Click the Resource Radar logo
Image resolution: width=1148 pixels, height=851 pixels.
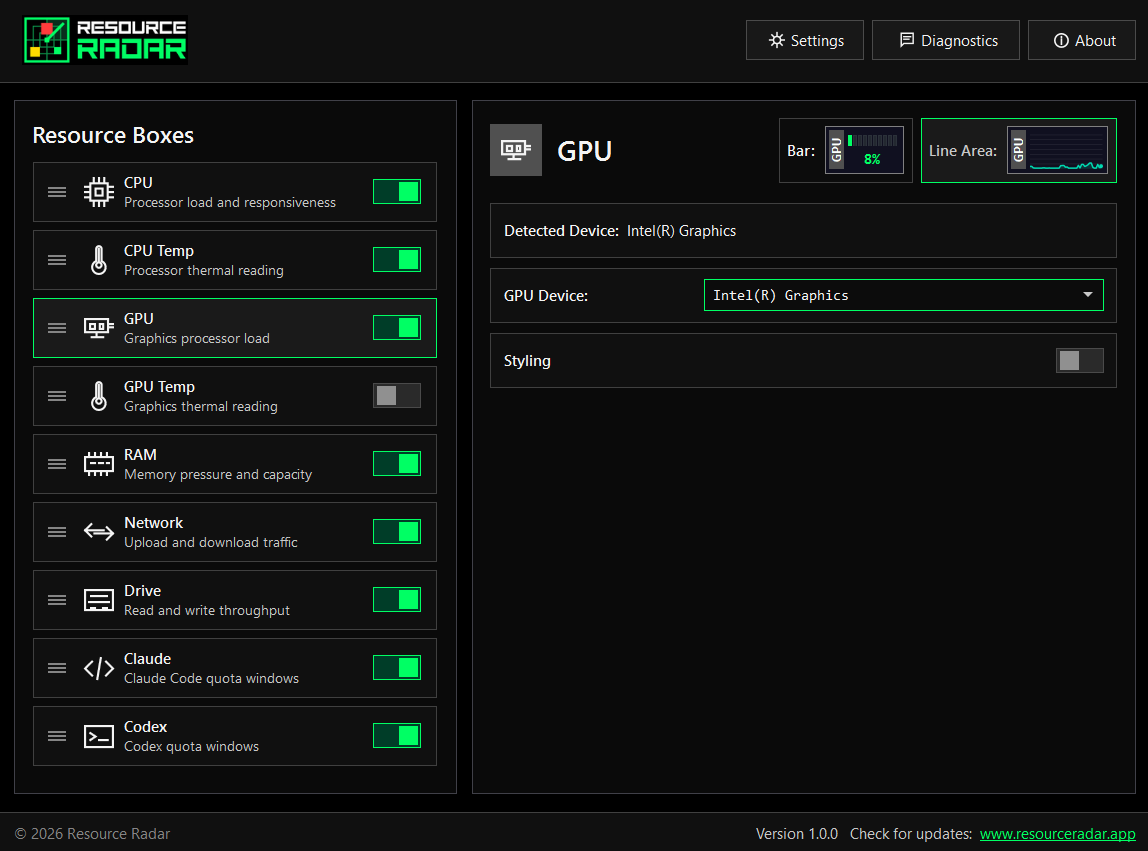105,40
